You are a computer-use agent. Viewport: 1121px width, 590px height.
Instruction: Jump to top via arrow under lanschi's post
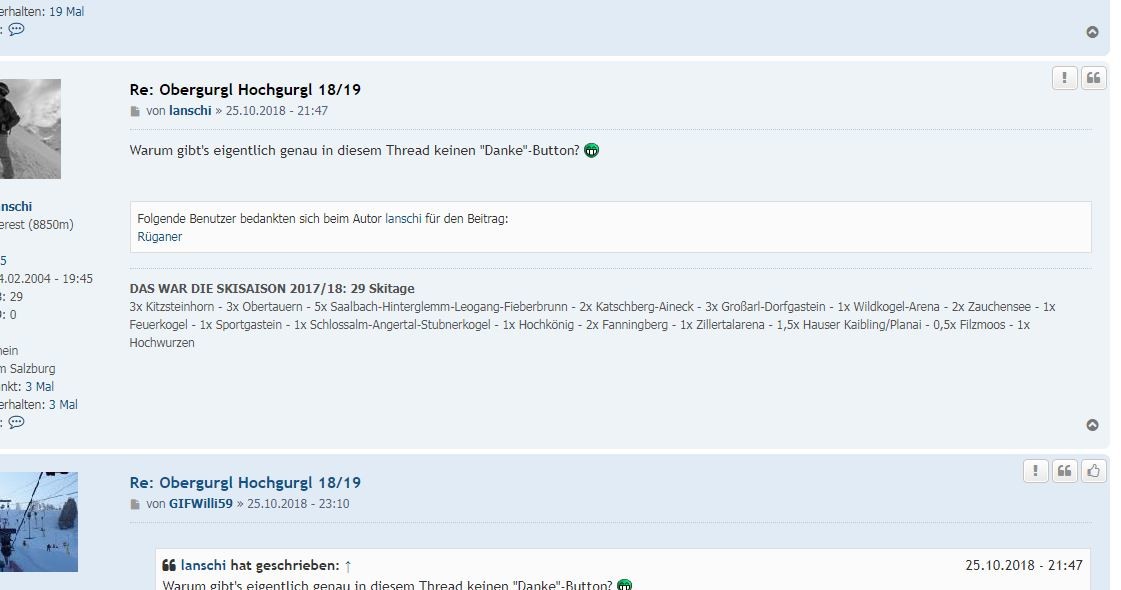(1092, 425)
